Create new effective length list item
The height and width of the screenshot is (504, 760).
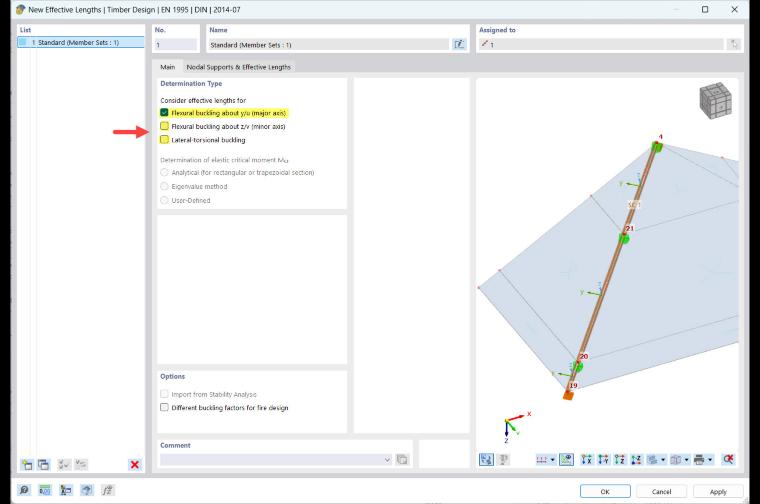pos(27,465)
